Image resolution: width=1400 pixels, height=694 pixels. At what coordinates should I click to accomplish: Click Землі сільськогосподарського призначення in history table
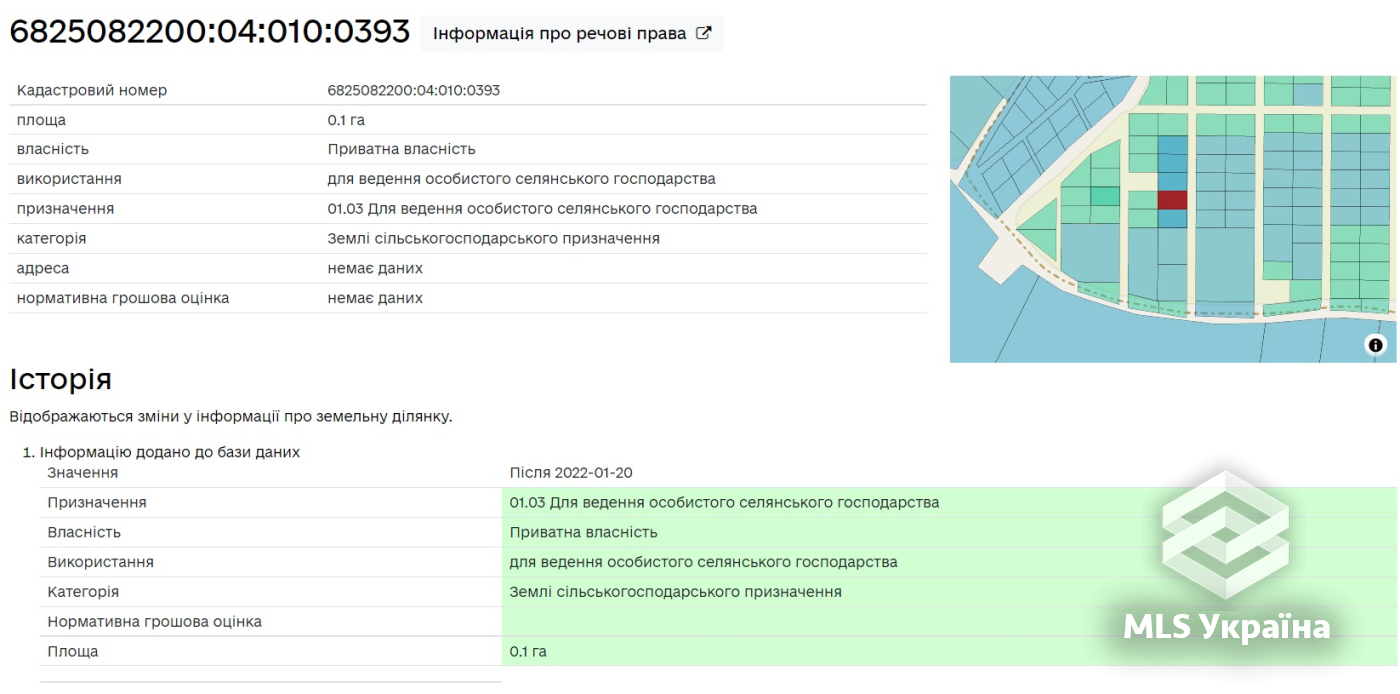point(676,592)
